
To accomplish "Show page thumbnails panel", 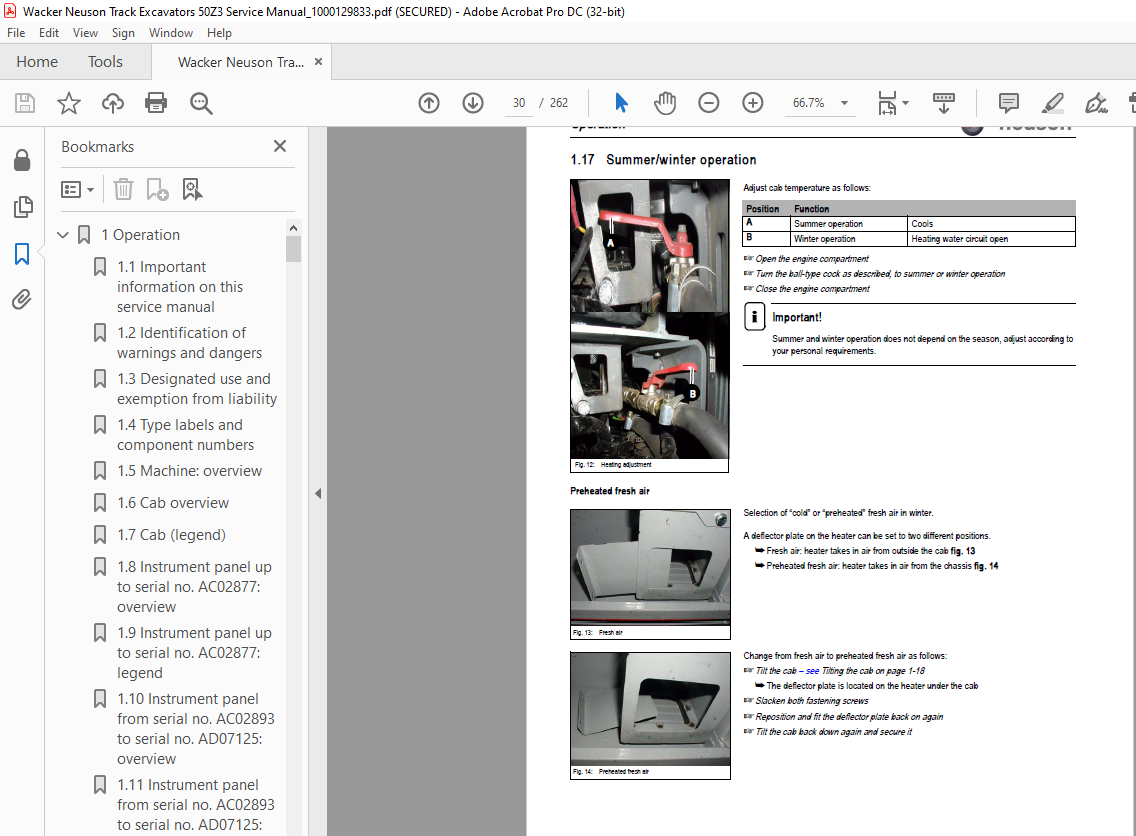I will 22,207.
